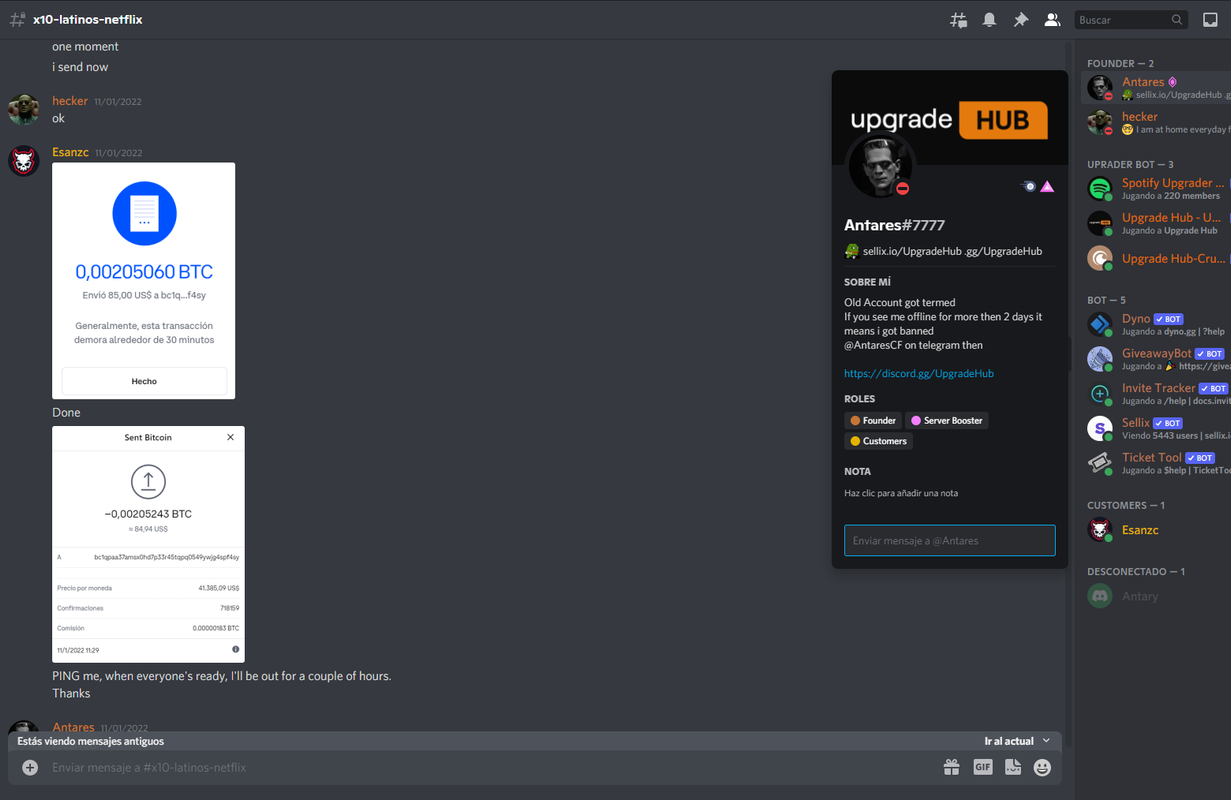Screen dimensions: 1231x800
Task: Click the channel hash icon in header
Action: (x=17, y=20)
